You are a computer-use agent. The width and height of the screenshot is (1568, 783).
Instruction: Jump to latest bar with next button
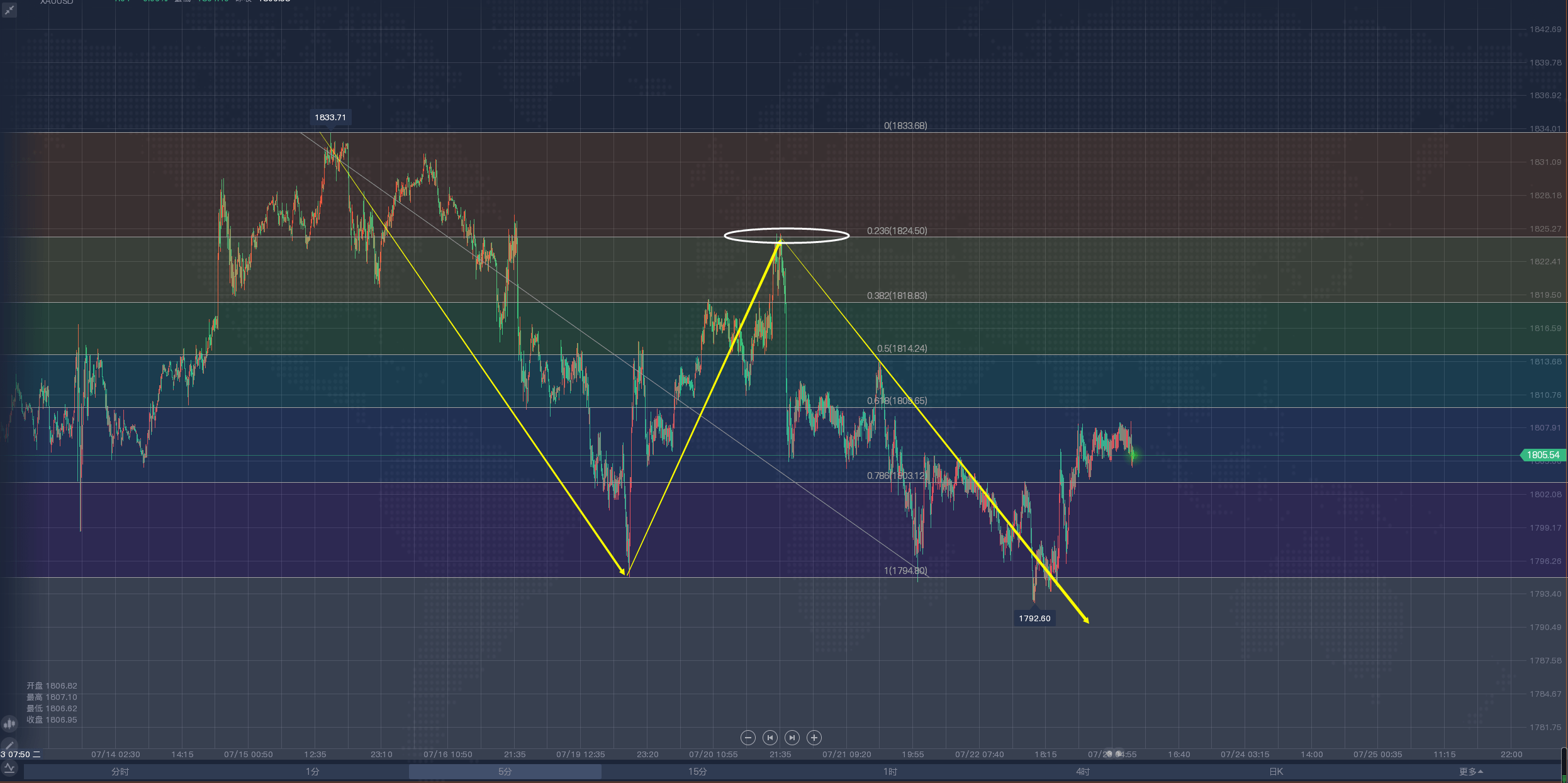792,738
